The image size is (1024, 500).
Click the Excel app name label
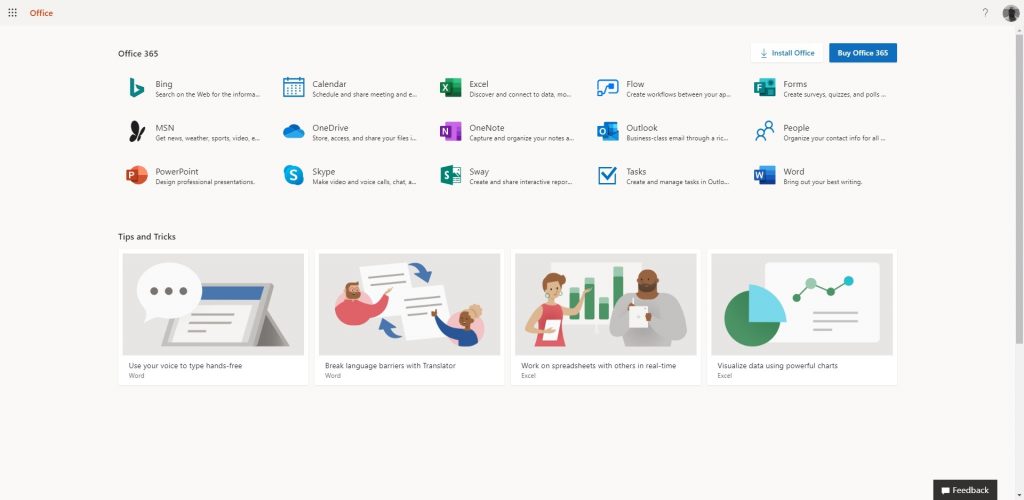point(479,84)
